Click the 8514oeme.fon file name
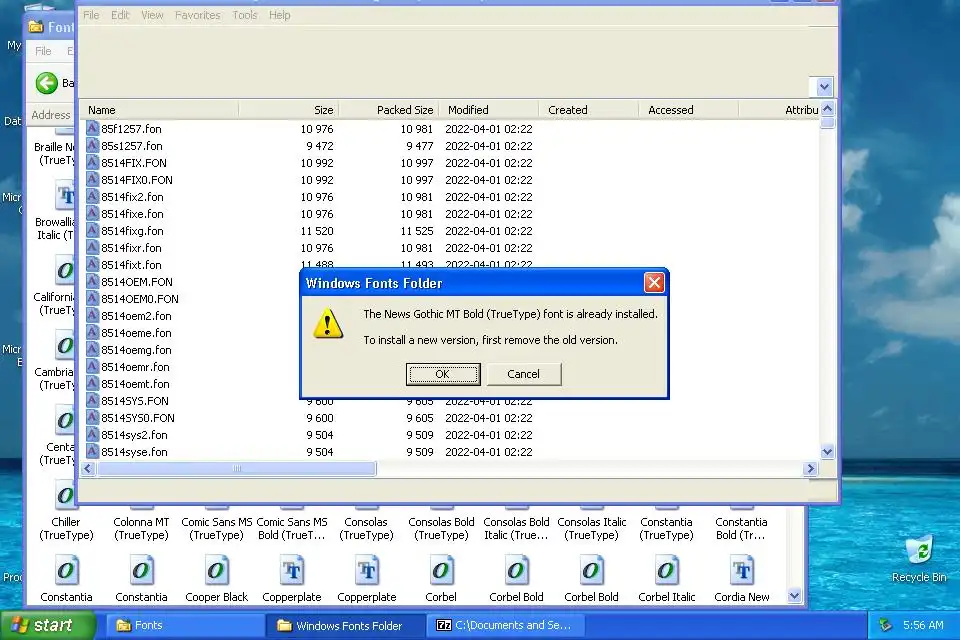This screenshot has width=960, height=640. pyautogui.click(x=136, y=333)
